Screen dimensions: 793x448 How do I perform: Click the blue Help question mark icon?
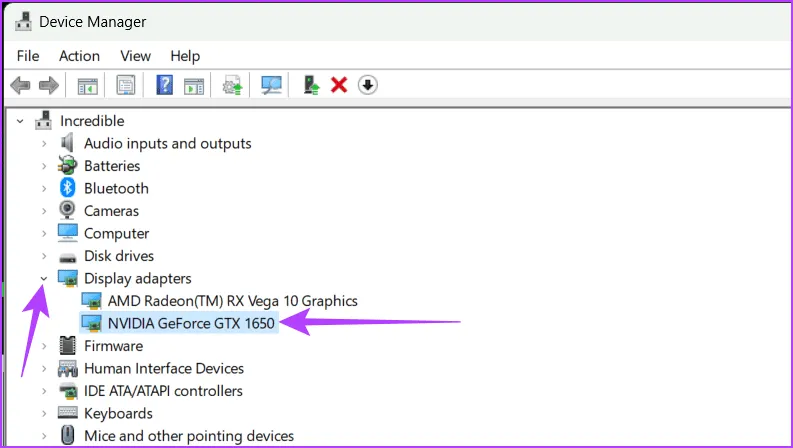click(165, 86)
